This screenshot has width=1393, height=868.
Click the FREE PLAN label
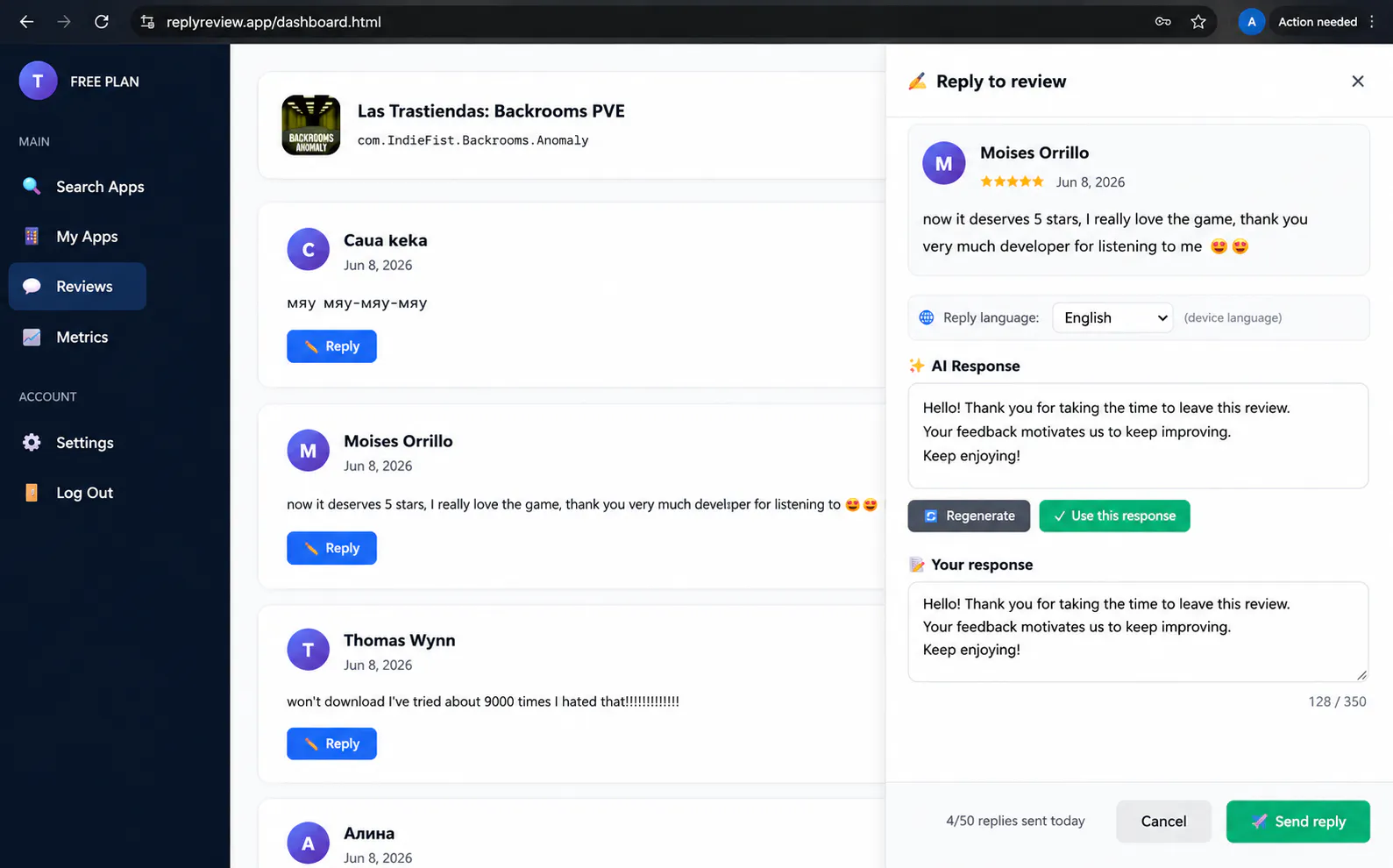pyautogui.click(x=104, y=82)
